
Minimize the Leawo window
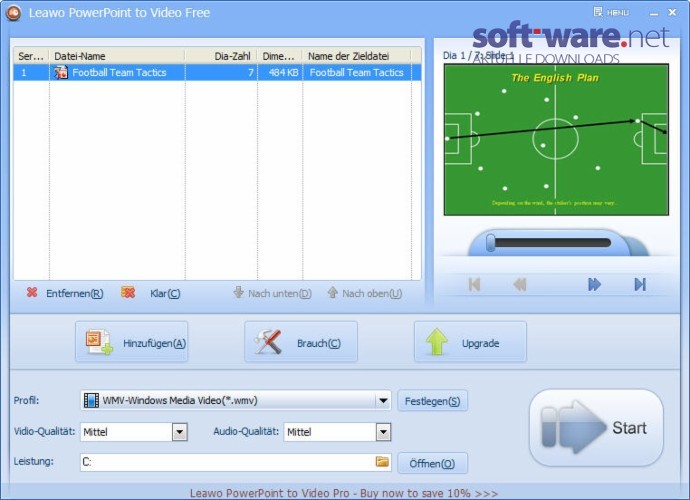point(654,13)
